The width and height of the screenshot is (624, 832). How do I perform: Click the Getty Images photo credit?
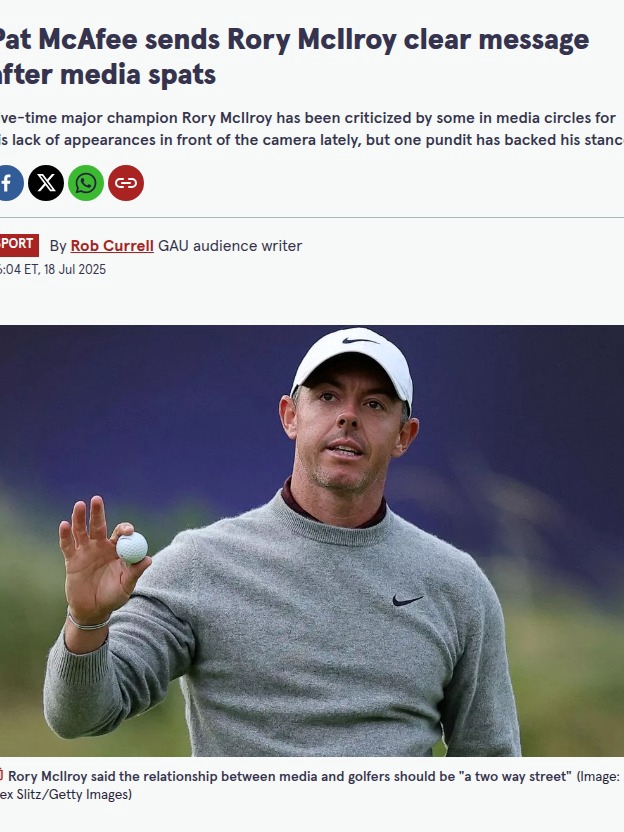66,794
